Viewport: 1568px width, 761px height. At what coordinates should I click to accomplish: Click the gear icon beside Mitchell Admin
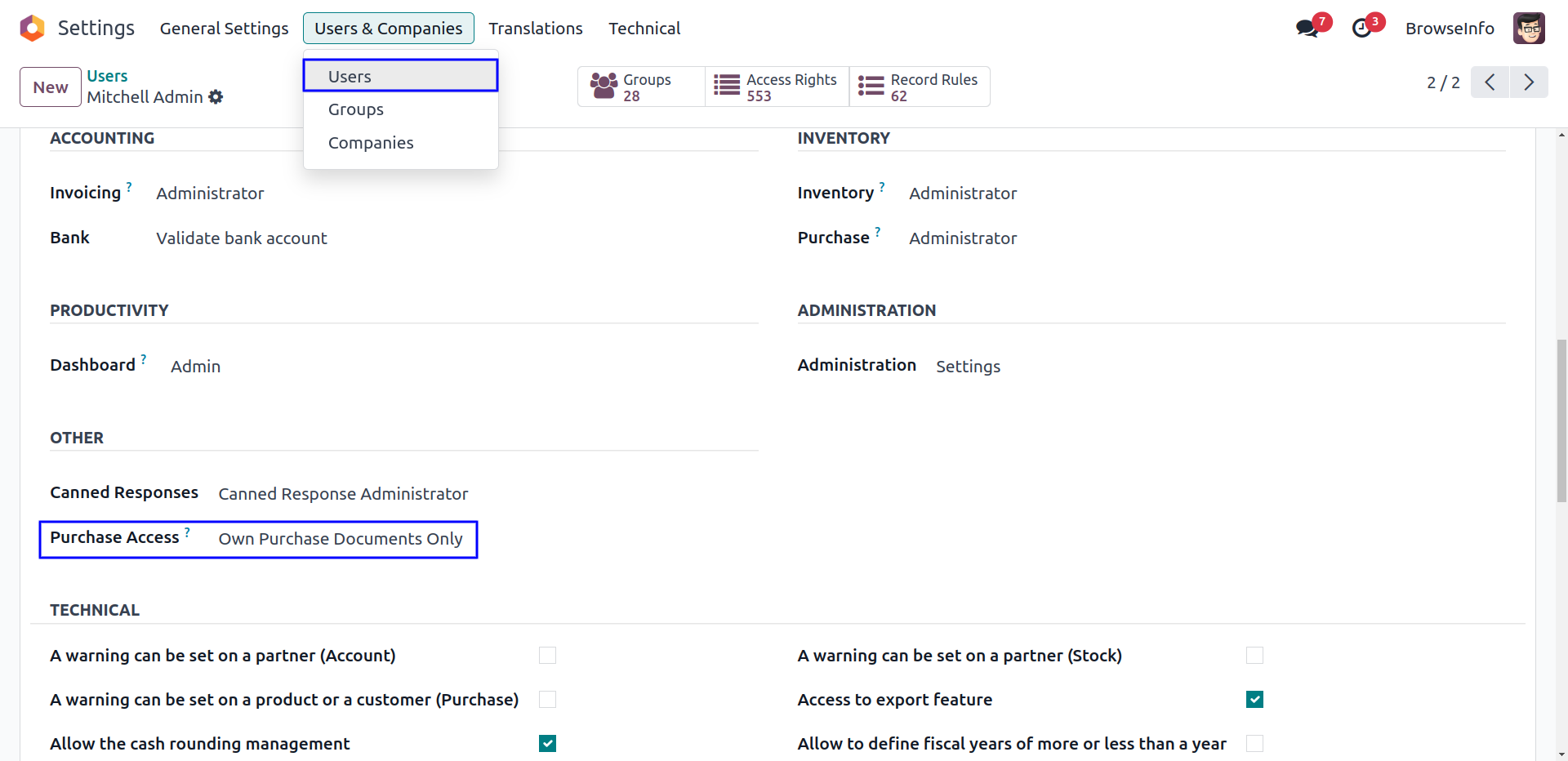(x=216, y=97)
